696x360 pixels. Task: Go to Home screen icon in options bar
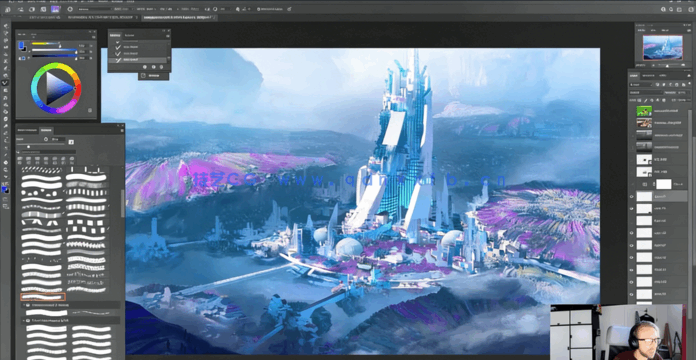click(8, 9)
